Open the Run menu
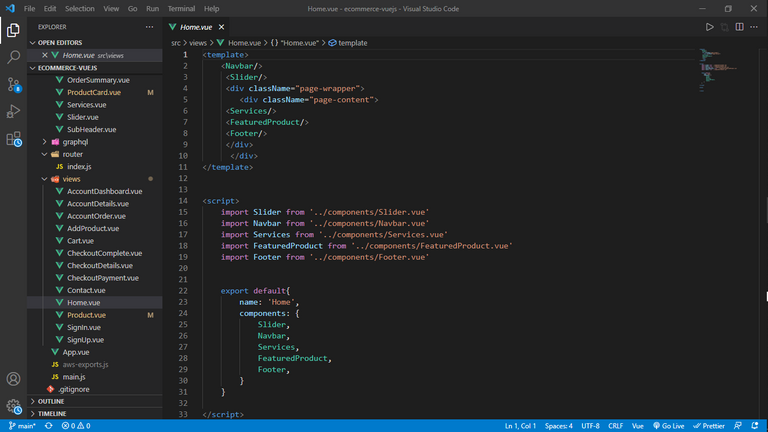This screenshot has height=432, width=768. click(x=152, y=8)
